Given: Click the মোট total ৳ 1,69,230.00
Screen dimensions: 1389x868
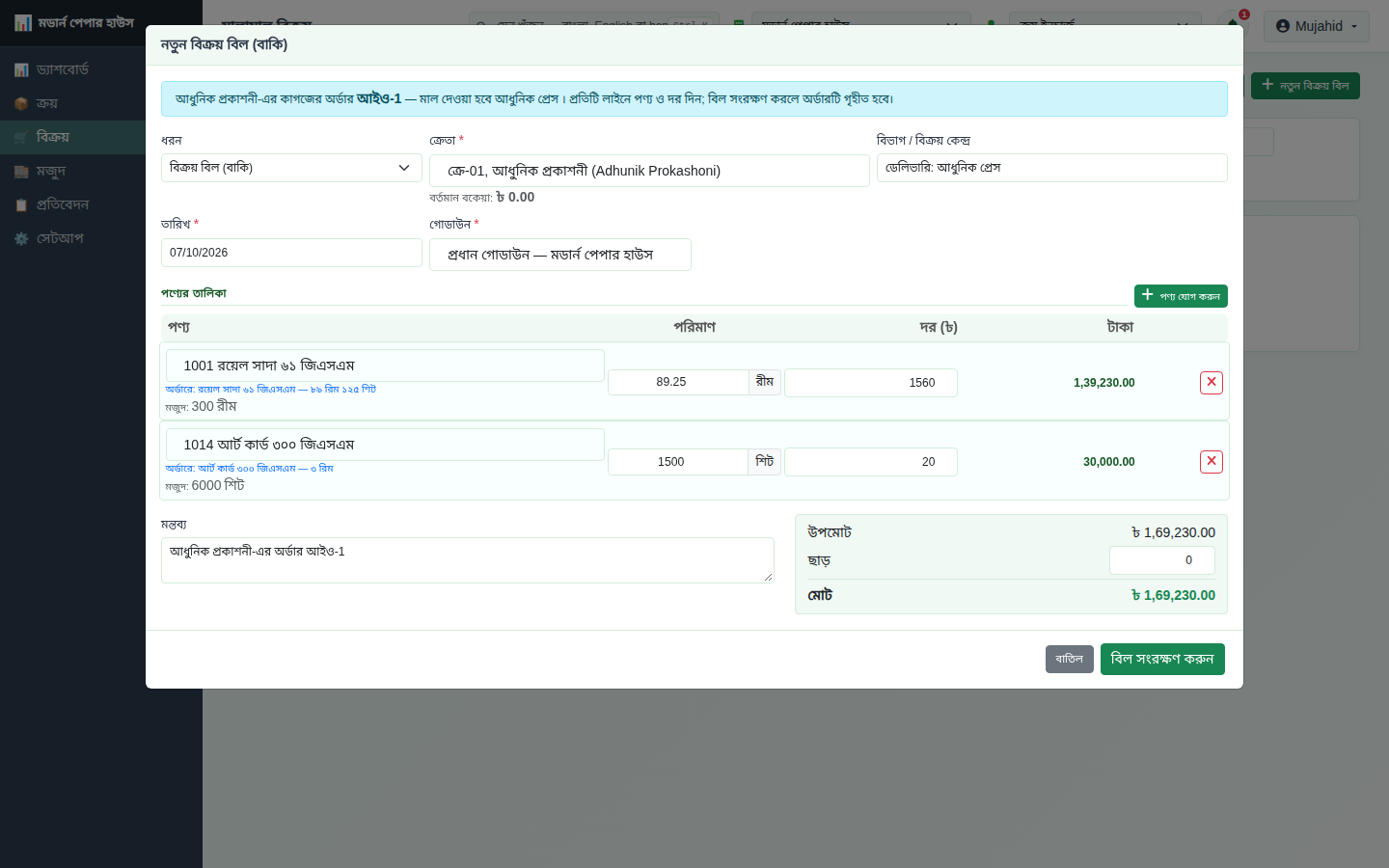Looking at the screenshot, I should click(x=1173, y=596).
